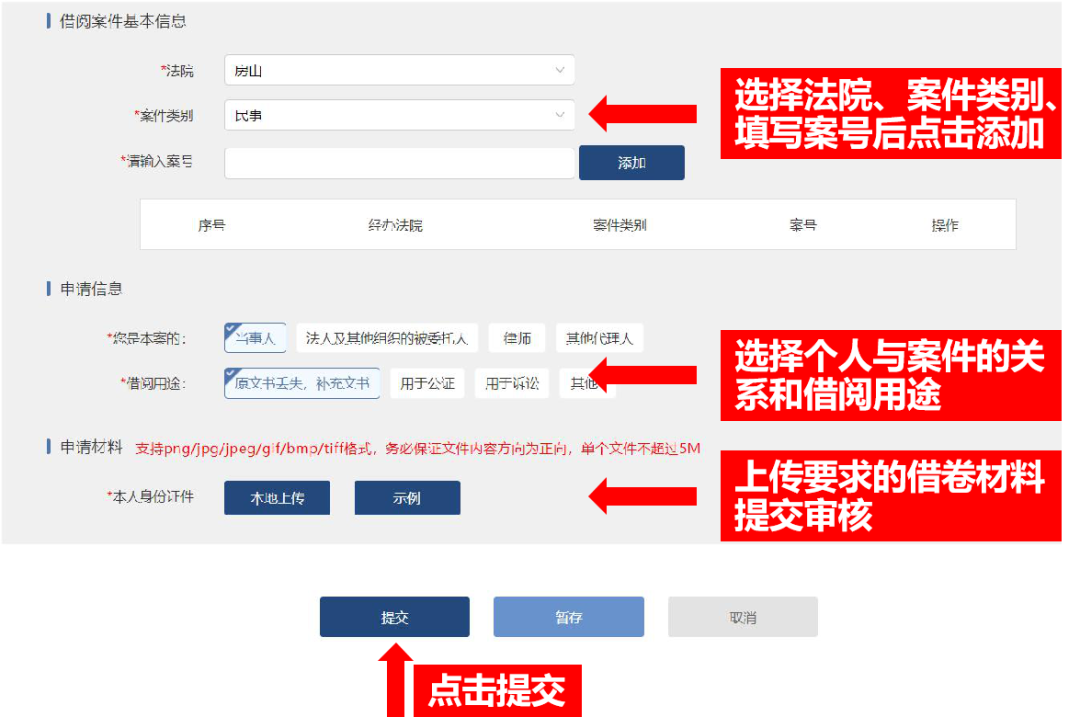Open the dropdown showing 房山
The image size is (1080, 717).
(x=399, y=69)
